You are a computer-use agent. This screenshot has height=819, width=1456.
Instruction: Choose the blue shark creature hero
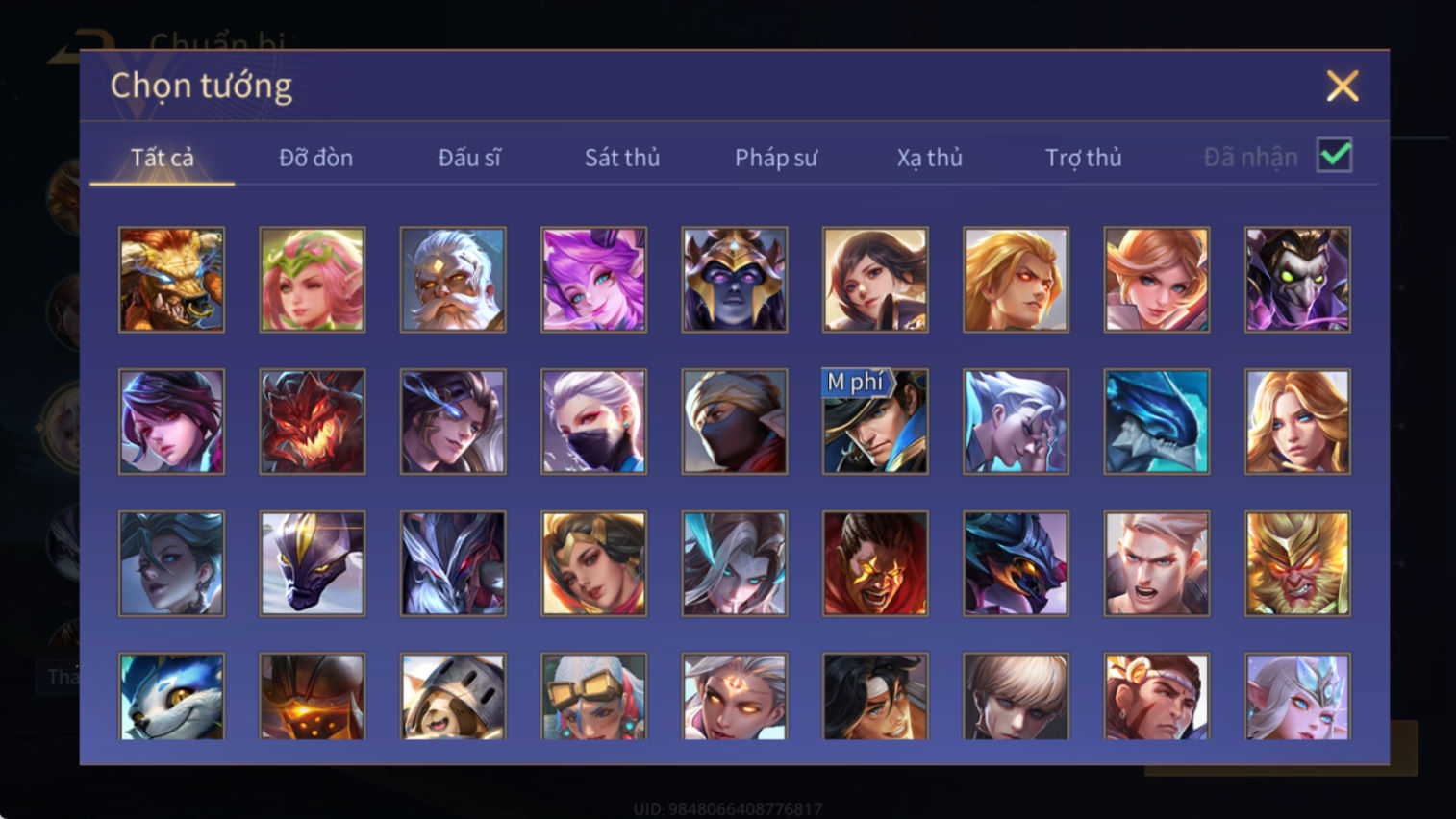1157,421
